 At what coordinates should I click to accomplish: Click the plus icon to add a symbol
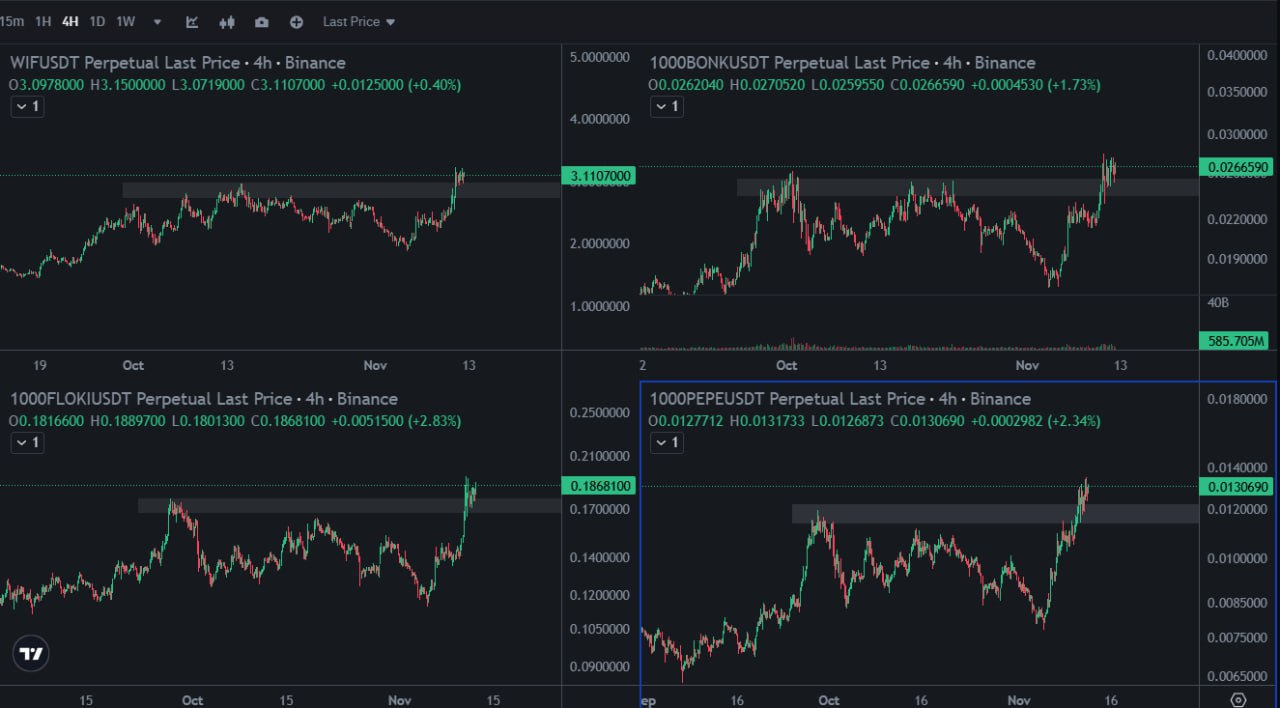(296, 21)
